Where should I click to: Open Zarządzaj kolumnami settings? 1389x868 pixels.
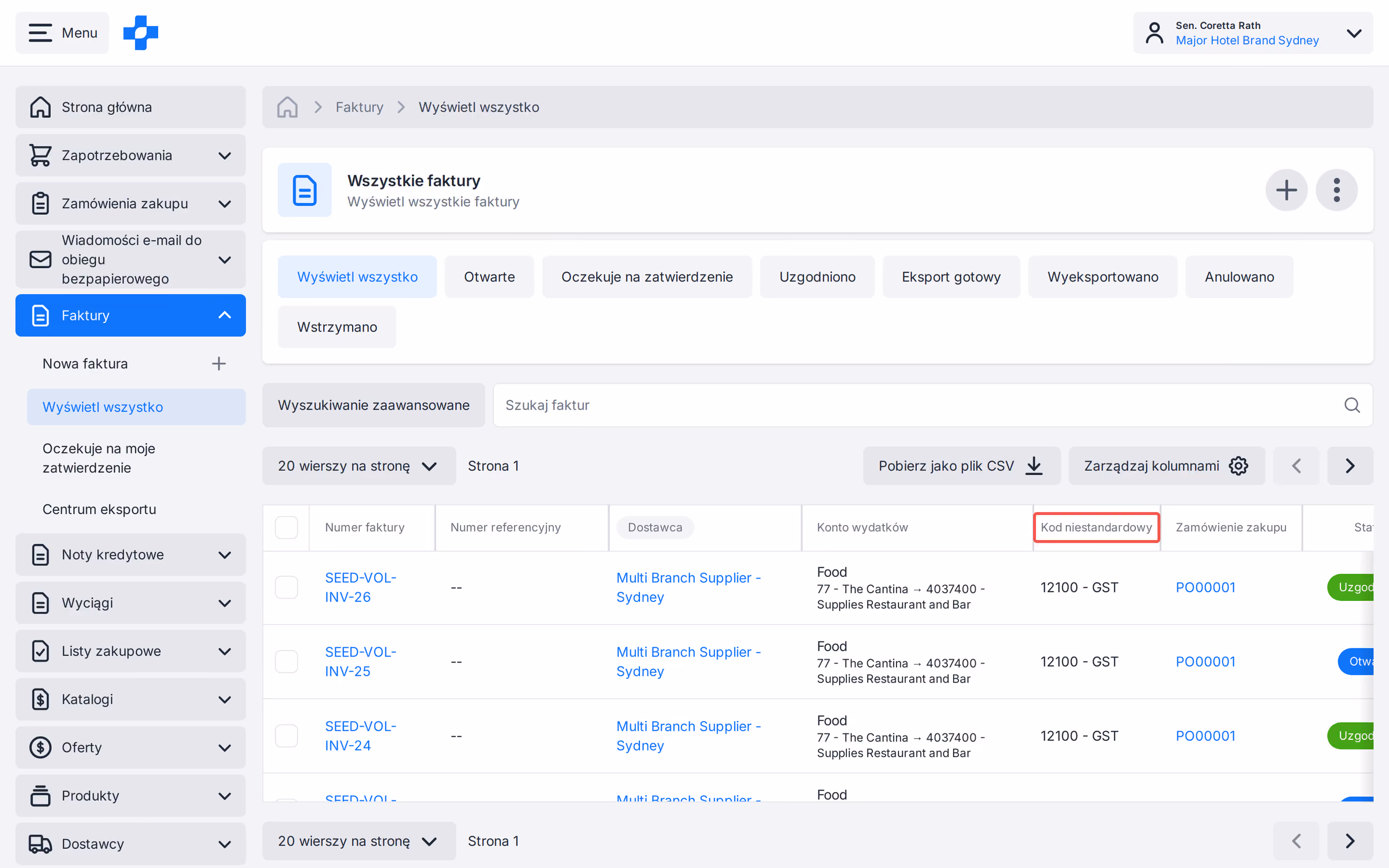(1166, 466)
